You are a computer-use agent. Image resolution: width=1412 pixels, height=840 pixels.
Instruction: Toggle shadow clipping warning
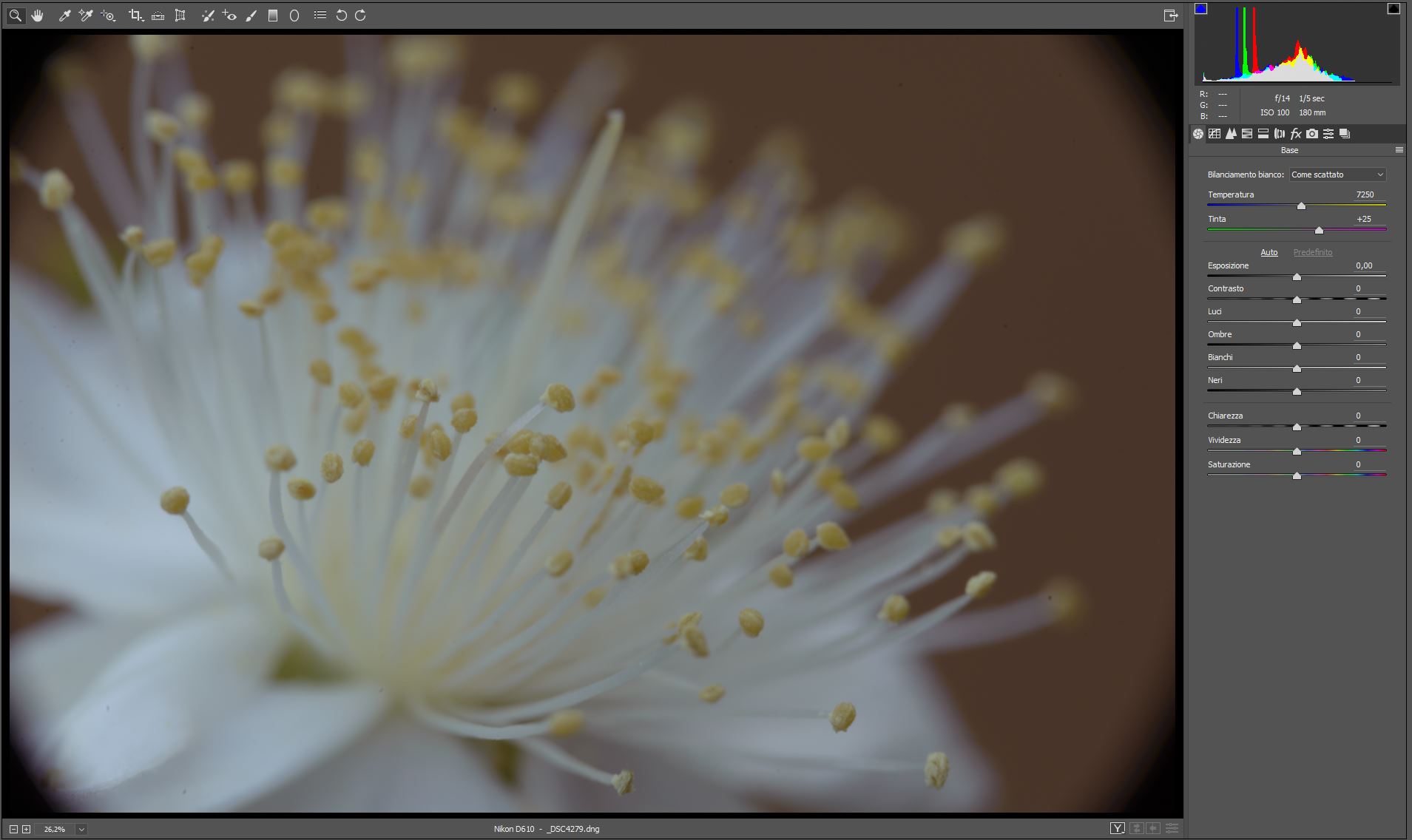click(x=1201, y=9)
